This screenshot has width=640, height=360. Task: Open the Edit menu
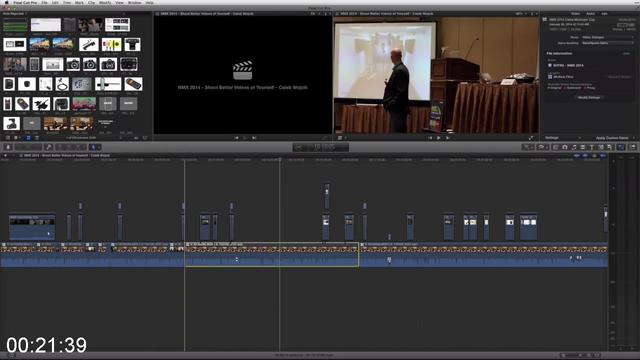click(55, 2)
